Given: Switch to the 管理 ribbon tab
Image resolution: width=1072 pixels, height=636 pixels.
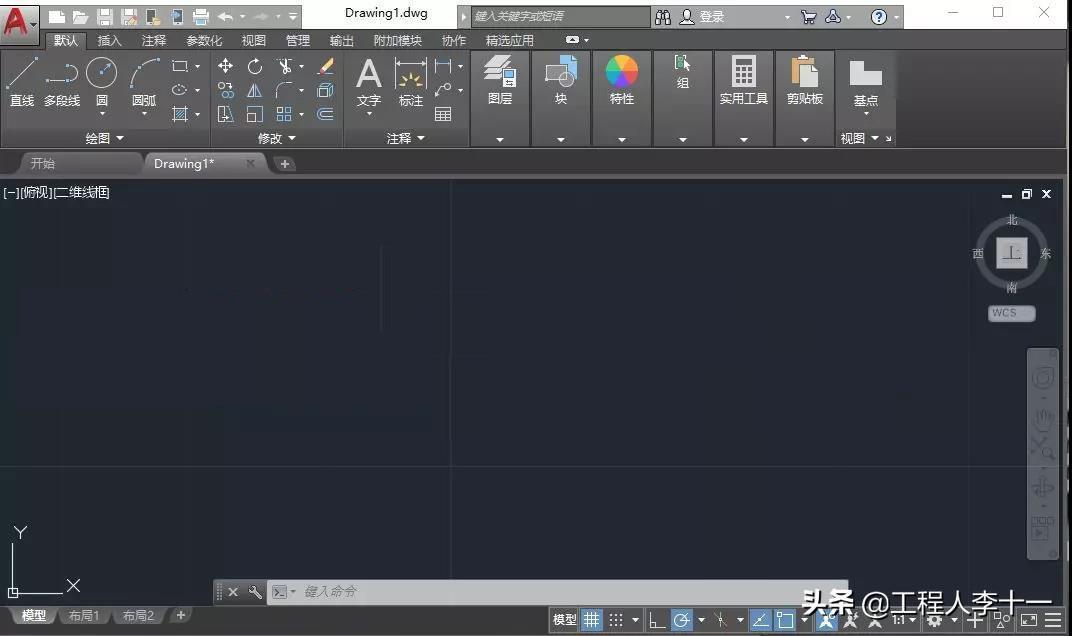Looking at the screenshot, I should click(297, 40).
